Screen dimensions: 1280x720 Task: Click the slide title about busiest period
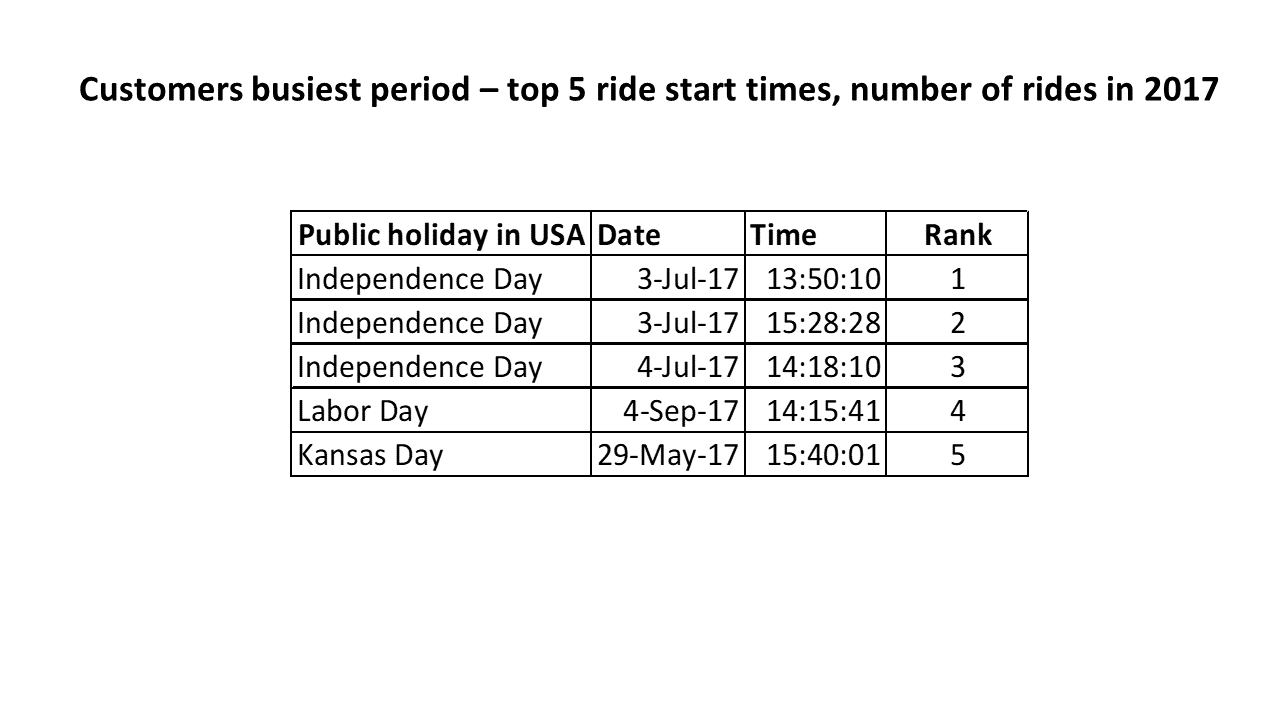point(648,90)
